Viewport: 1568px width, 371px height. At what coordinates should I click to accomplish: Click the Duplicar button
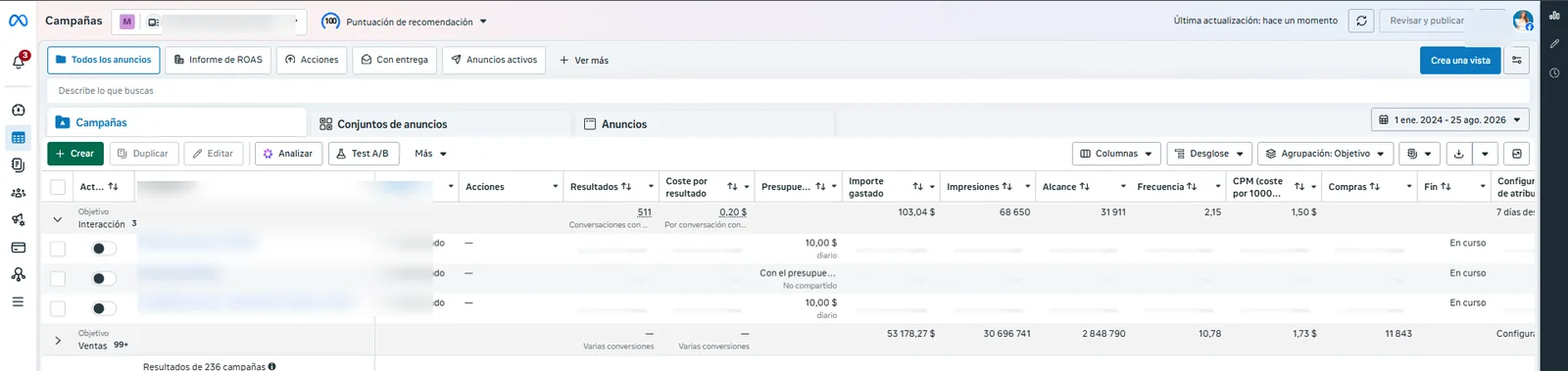point(143,154)
